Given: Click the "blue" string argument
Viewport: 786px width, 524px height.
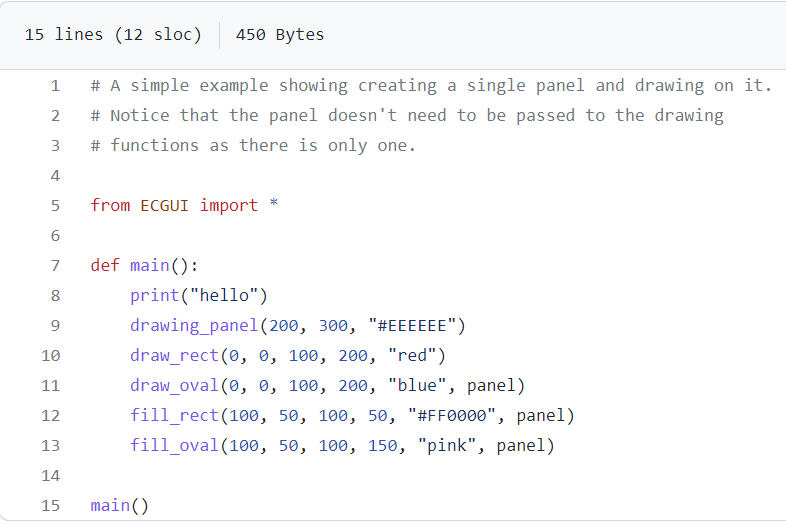Looking at the screenshot, I should tap(417, 386).
